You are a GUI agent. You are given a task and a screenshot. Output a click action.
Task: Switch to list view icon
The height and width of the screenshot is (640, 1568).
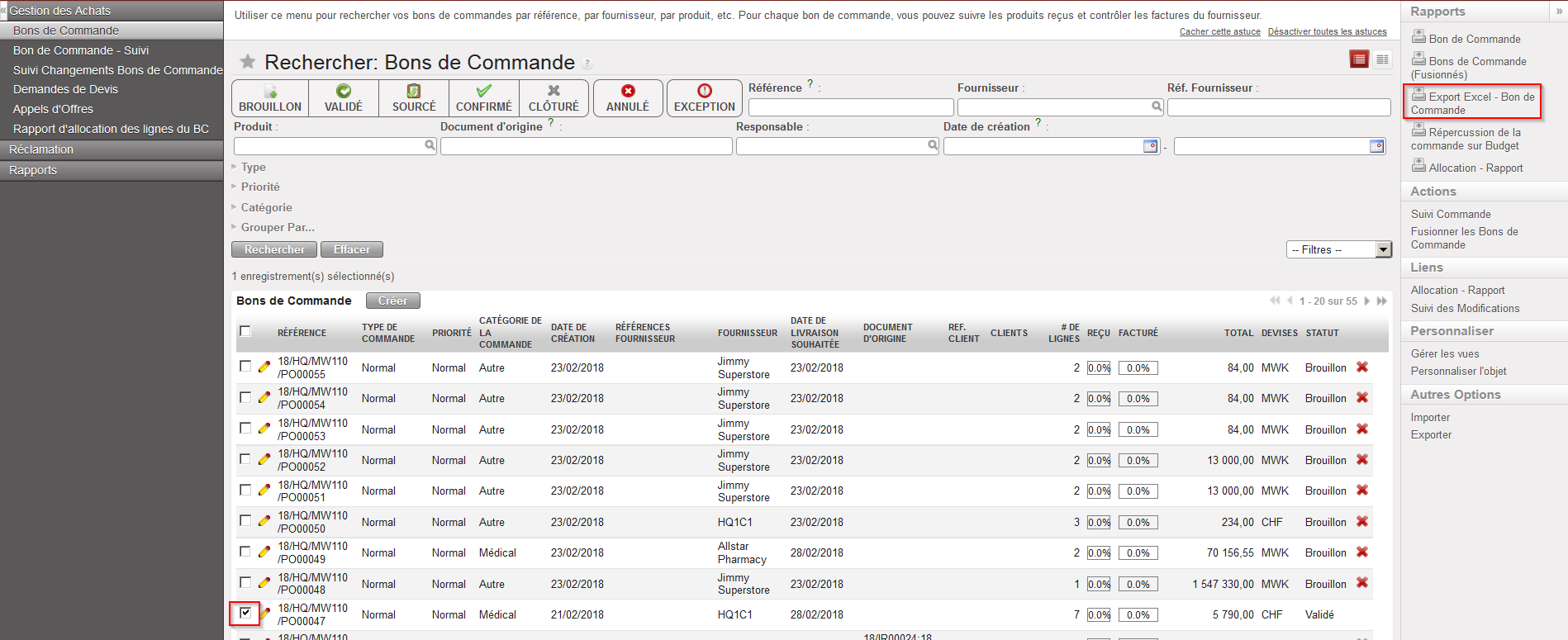(x=1359, y=59)
